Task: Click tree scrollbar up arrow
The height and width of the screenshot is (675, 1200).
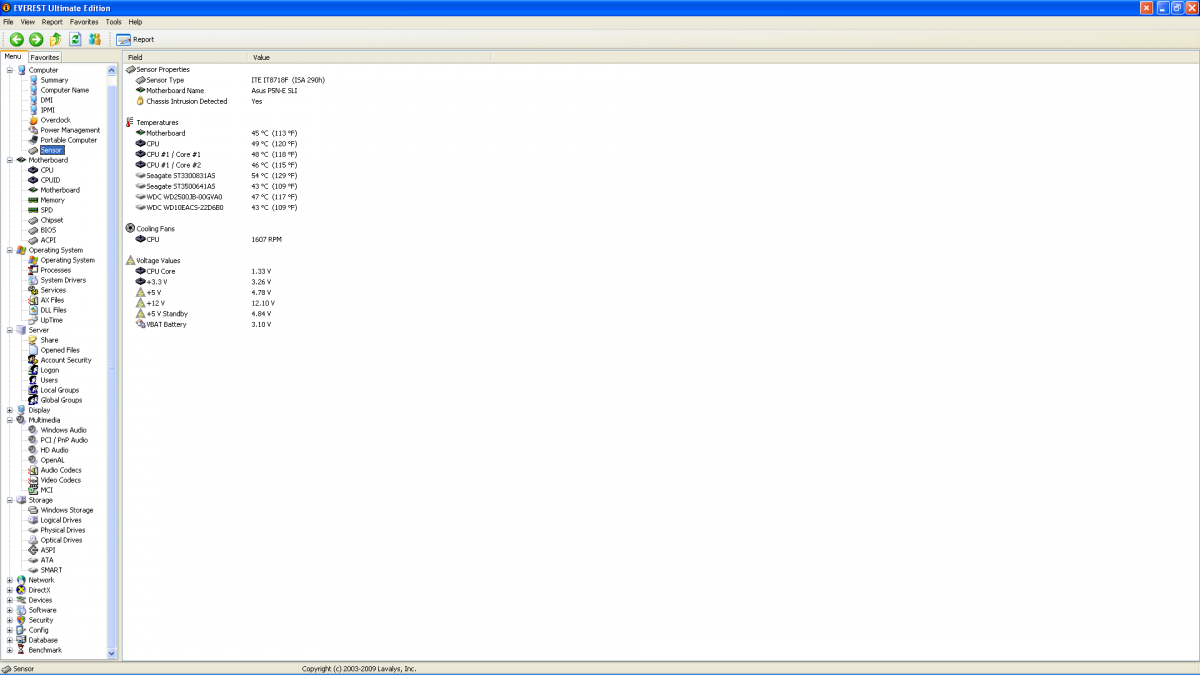Action: click(x=112, y=70)
